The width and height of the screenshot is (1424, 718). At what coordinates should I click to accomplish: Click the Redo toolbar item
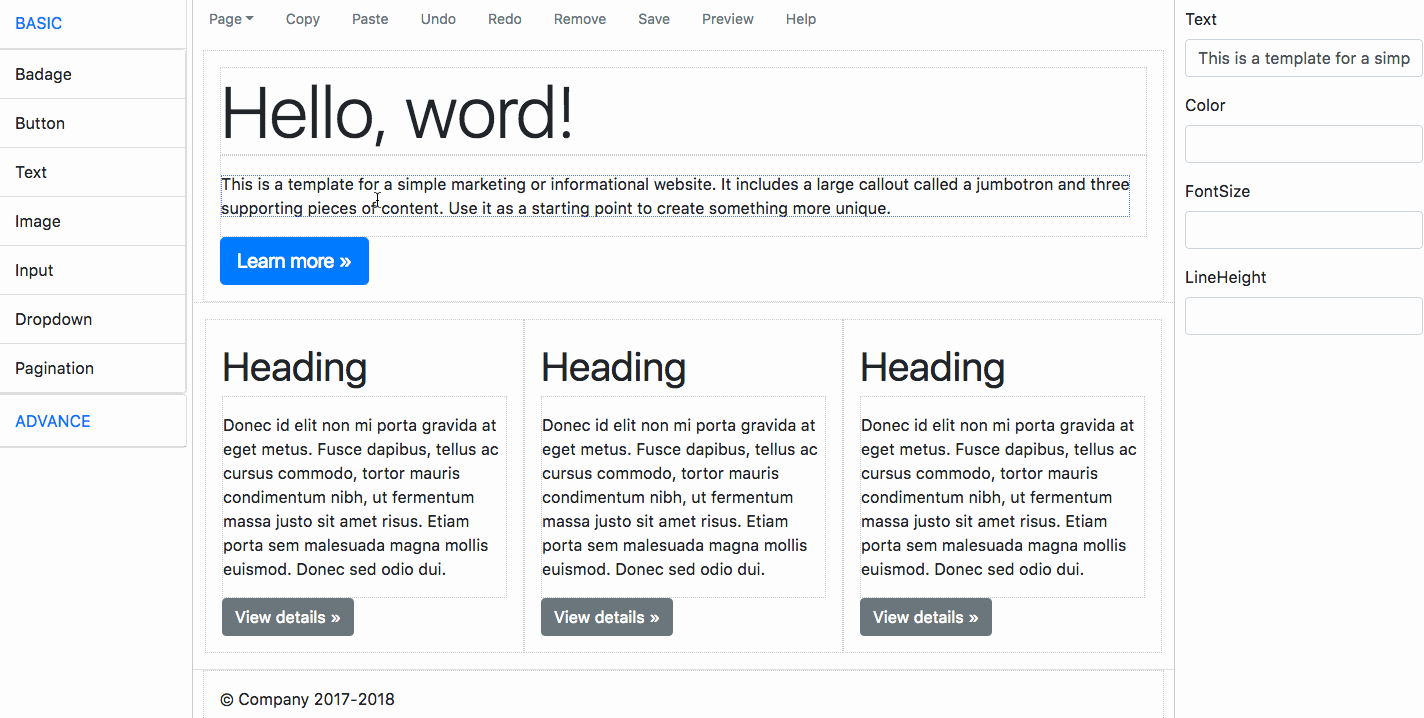pos(505,19)
